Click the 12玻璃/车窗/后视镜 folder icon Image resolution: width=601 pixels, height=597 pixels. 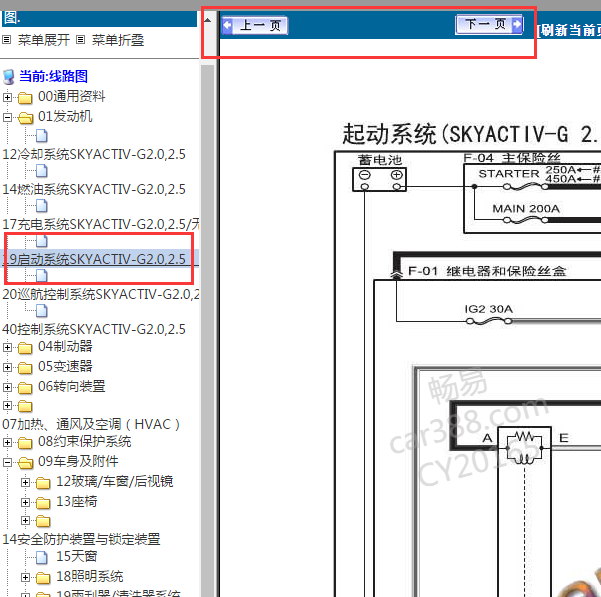point(43,483)
